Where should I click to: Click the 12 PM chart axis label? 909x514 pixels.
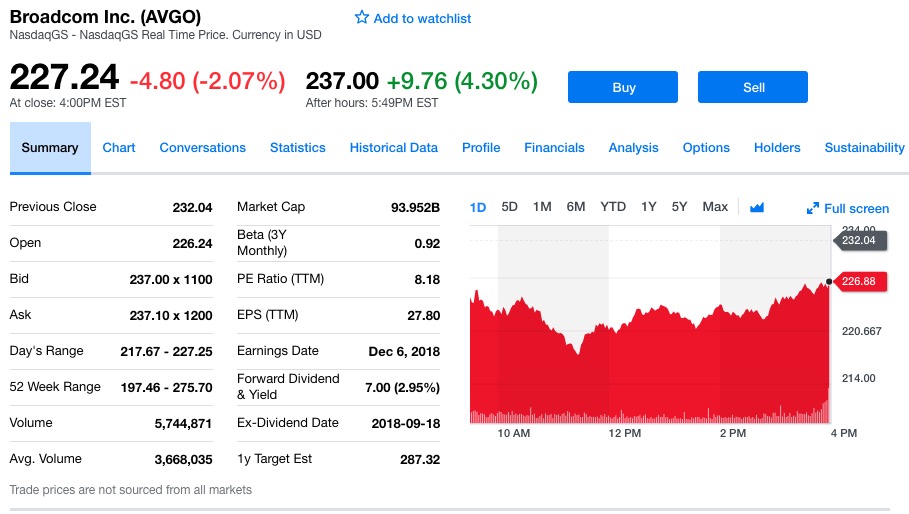pos(624,433)
